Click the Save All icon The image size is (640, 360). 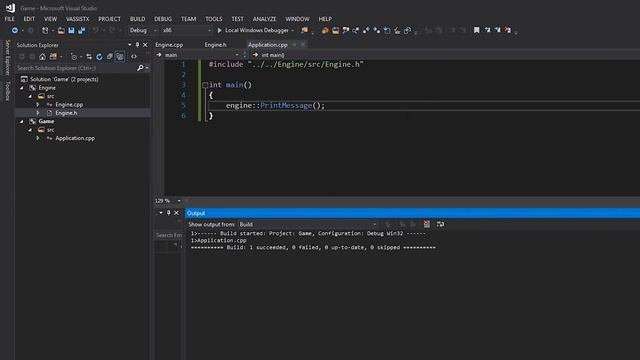pyautogui.click(x=82, y=30)
